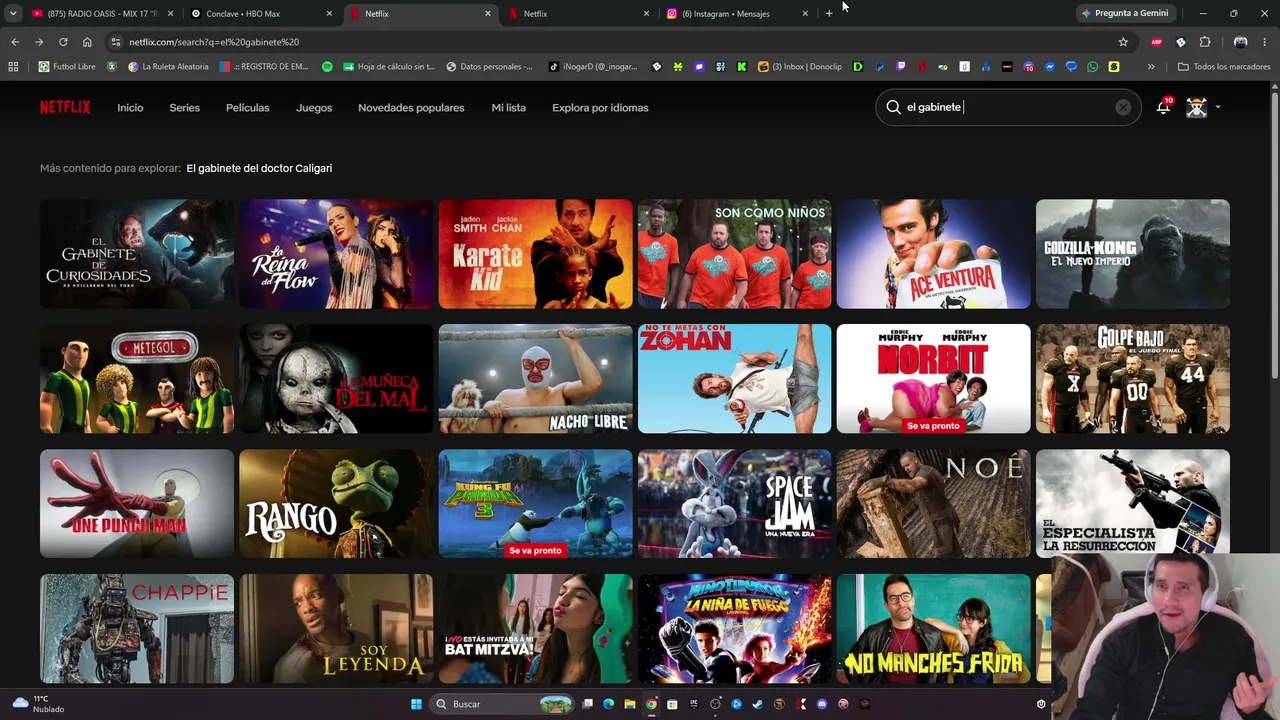This screenshot has width=1280, height=720.
Task: Open the browser extensions puzzle menu
Action: click(x=1205, y=42)
